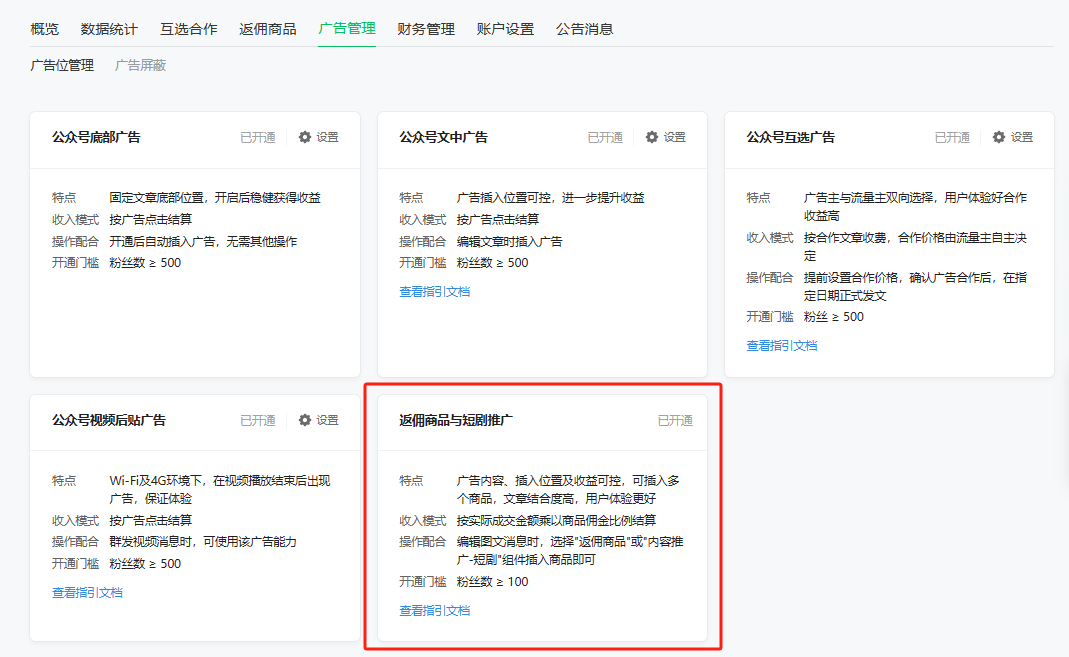Image resolution: width=1069 pixels, height=657 pixels.
Task: Click gear icon on 公众号底部广告 card
Action: (x=305, y=138)
